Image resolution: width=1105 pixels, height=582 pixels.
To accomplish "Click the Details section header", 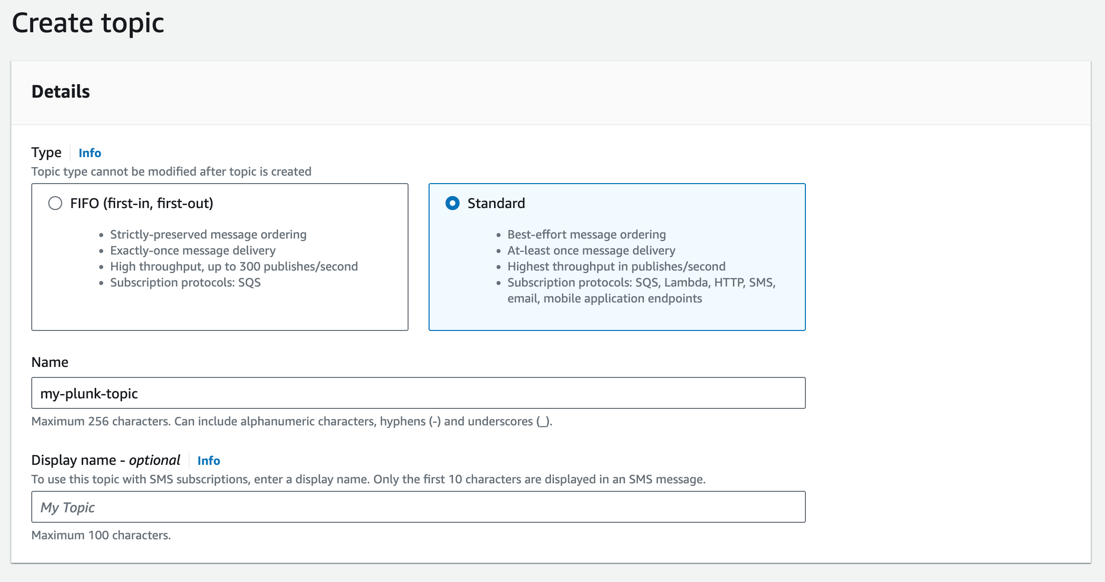I will (x=61, y=92).
